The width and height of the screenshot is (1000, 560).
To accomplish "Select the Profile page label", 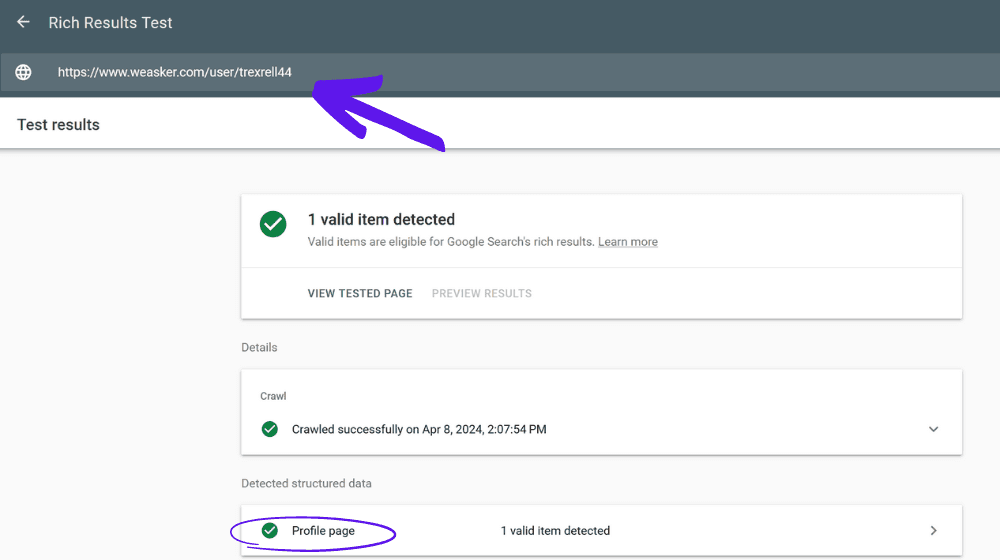I will click(323, 531).
